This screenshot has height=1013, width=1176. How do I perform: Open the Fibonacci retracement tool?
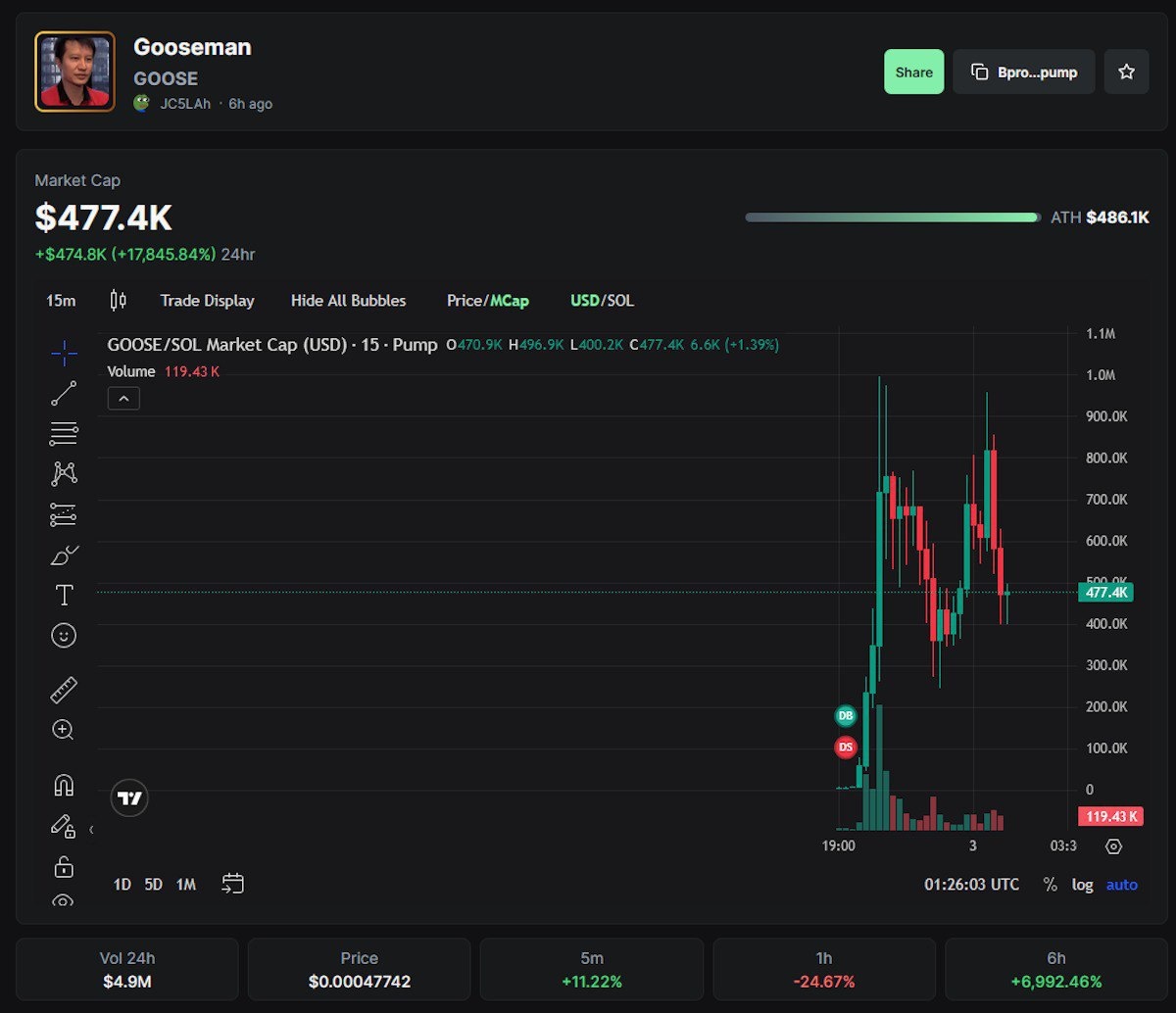point(64,433)
